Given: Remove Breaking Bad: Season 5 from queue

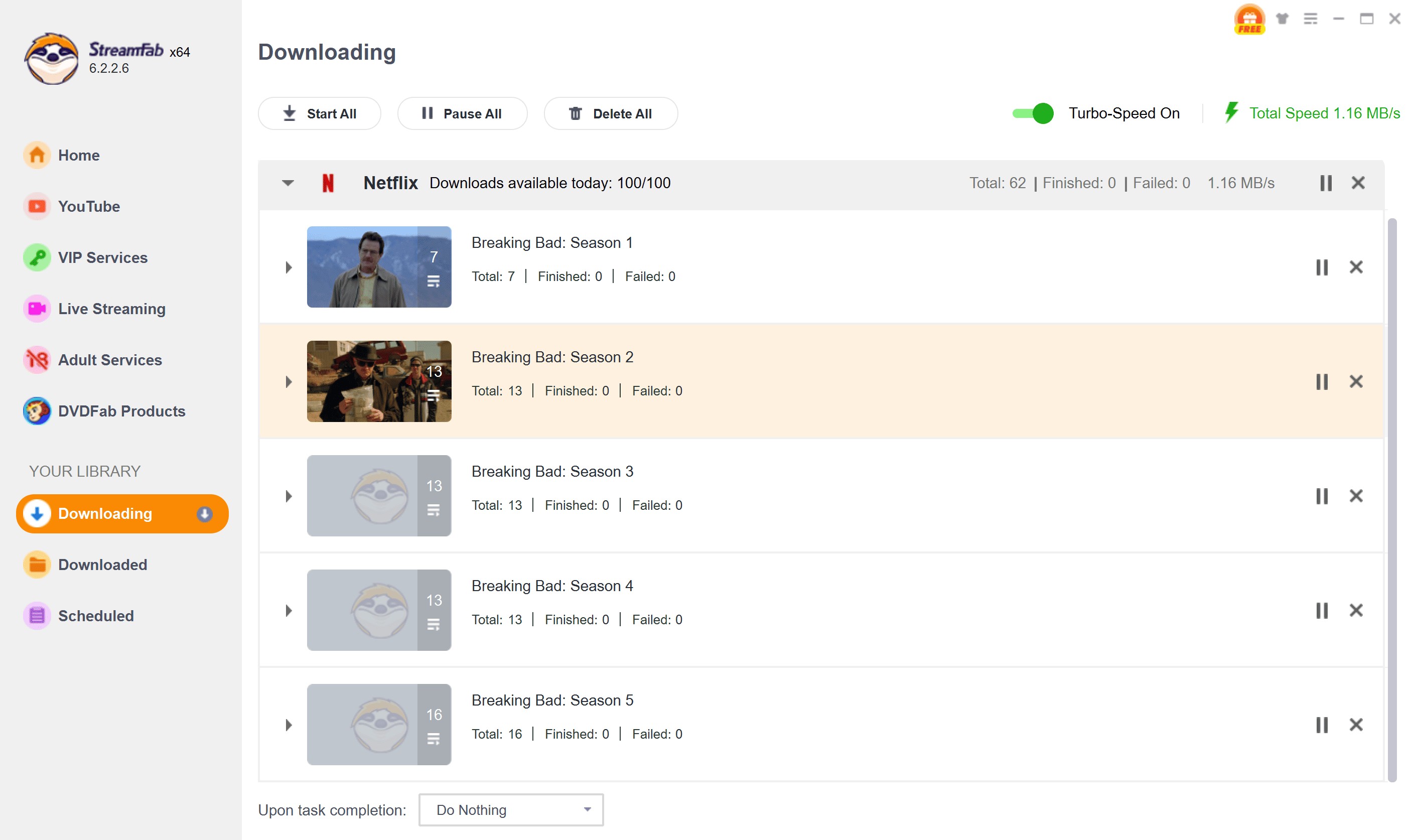Looking at the screenshot, I should click(x=1355, y=725).
